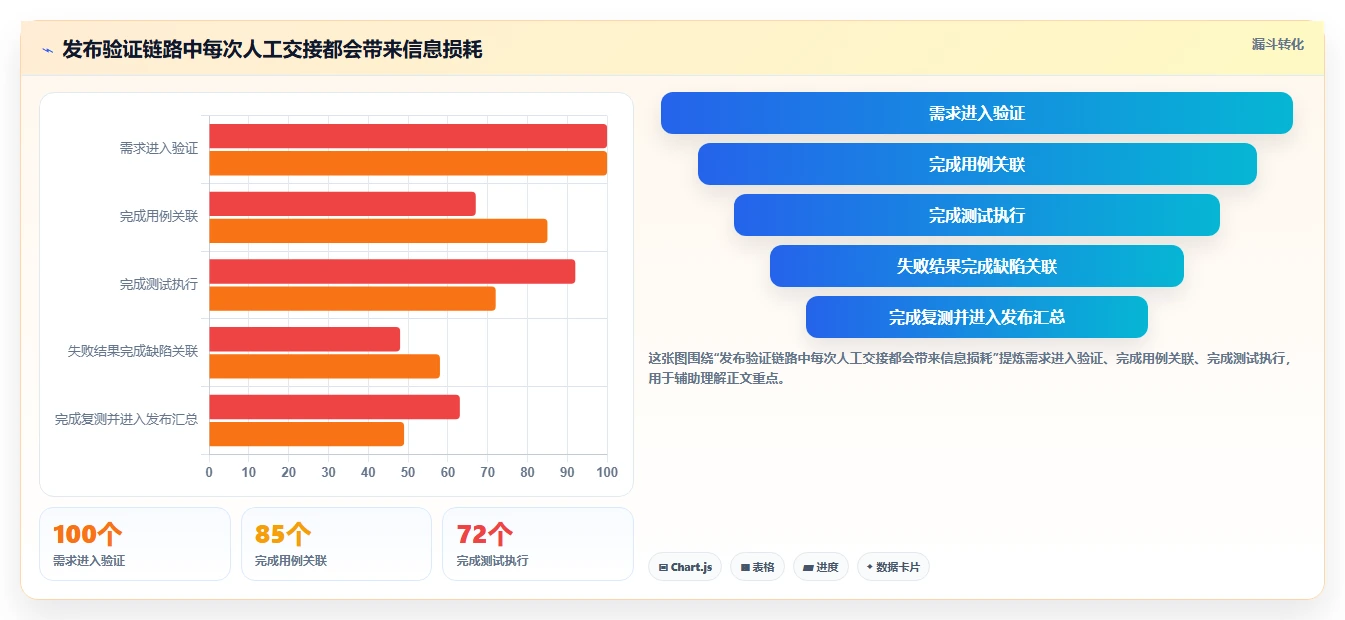
Task: Select the 完成测试执行 funnel stage
Action: click(976, 215)
